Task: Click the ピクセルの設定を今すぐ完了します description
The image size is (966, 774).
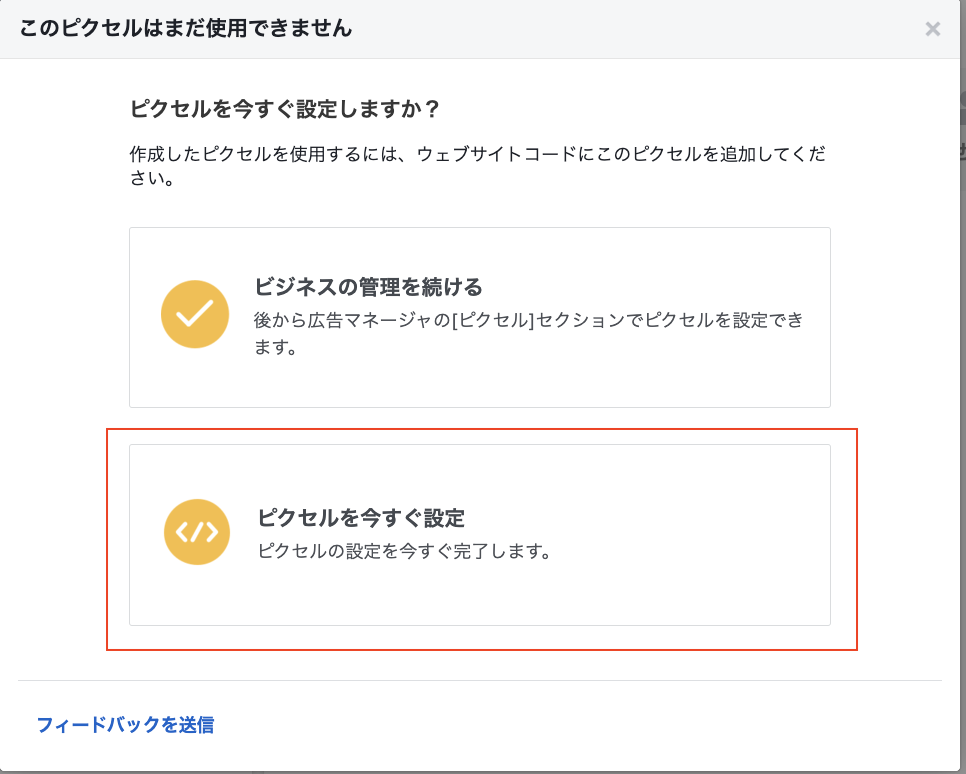Action: click(404, 550)
